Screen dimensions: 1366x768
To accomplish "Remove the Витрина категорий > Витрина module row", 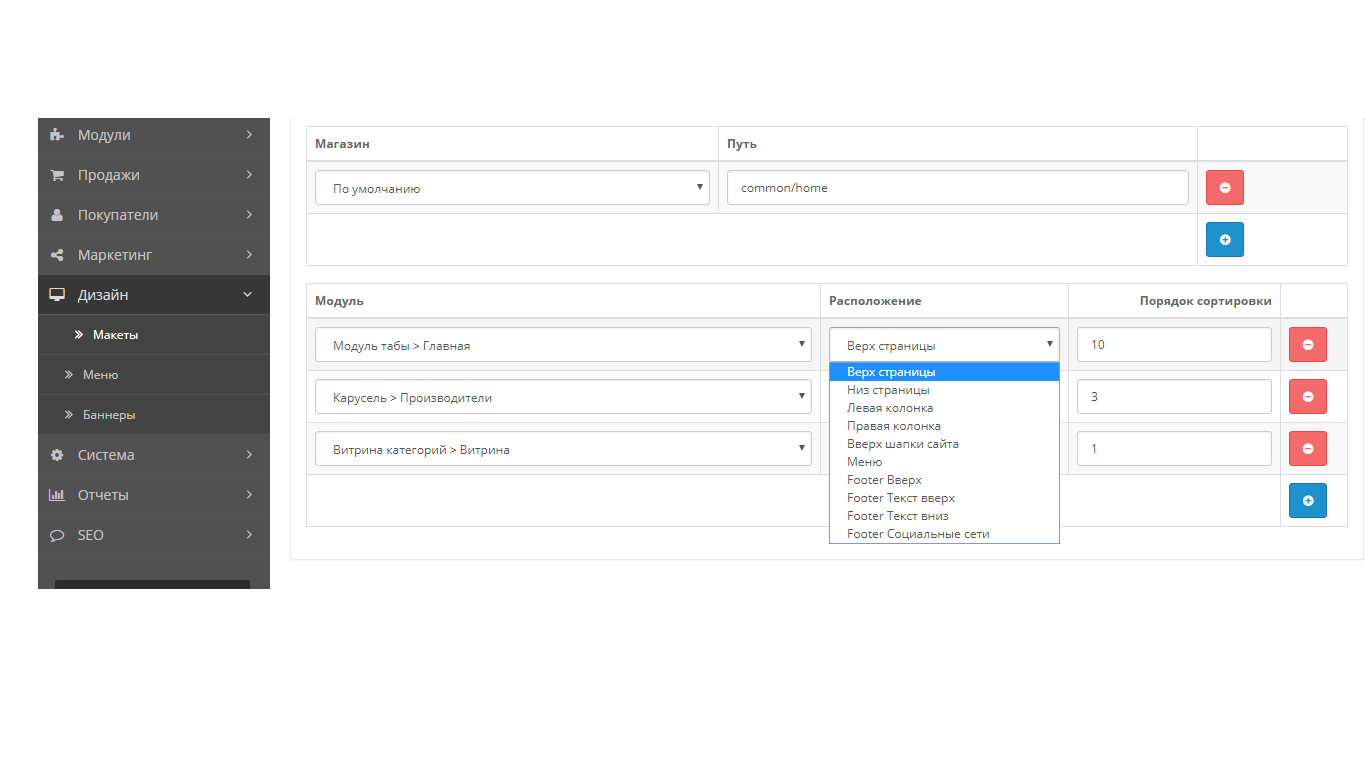I will 1307,448.
